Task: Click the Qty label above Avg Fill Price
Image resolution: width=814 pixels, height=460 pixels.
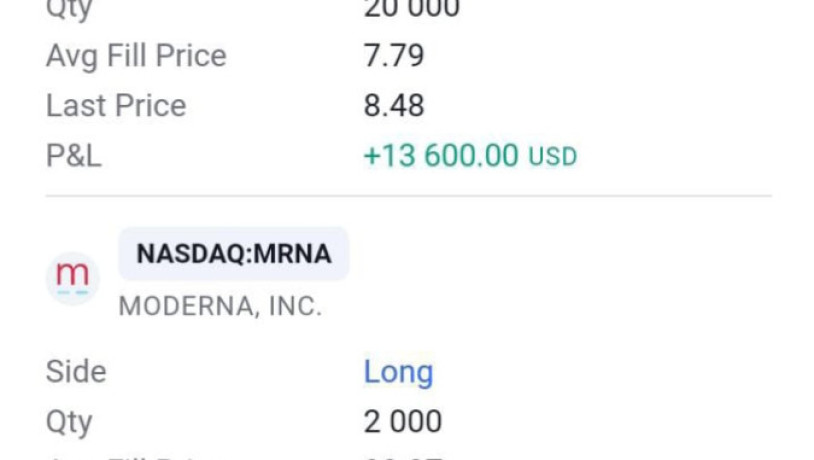Action: [x=69, y=9]
